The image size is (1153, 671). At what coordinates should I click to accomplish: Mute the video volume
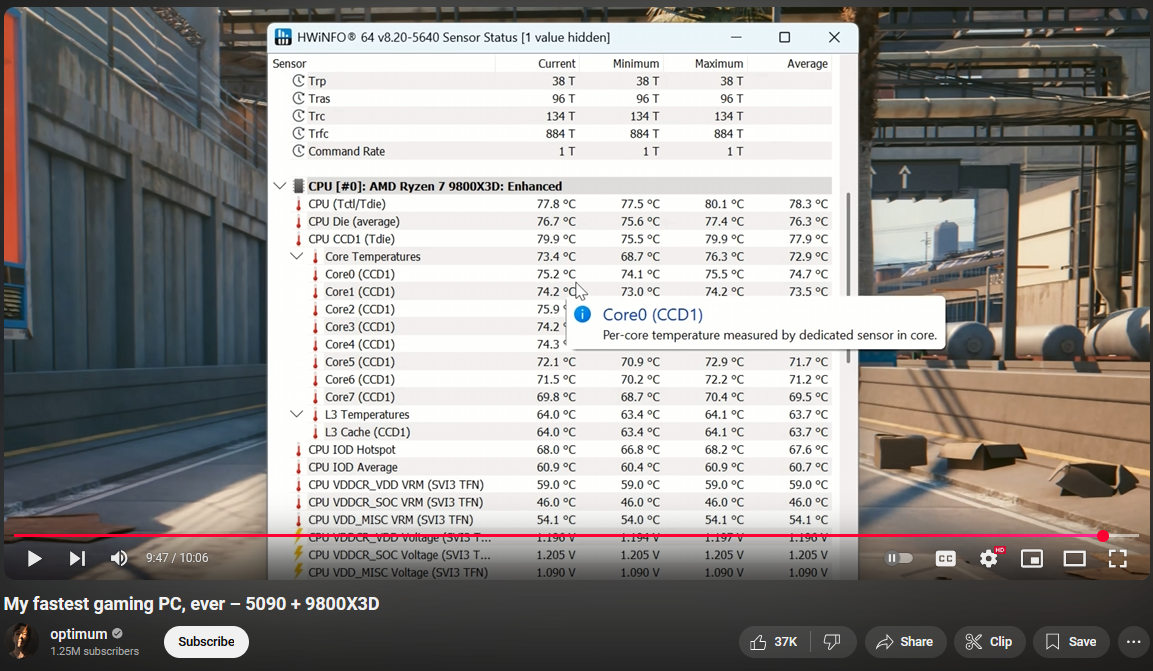119,559
